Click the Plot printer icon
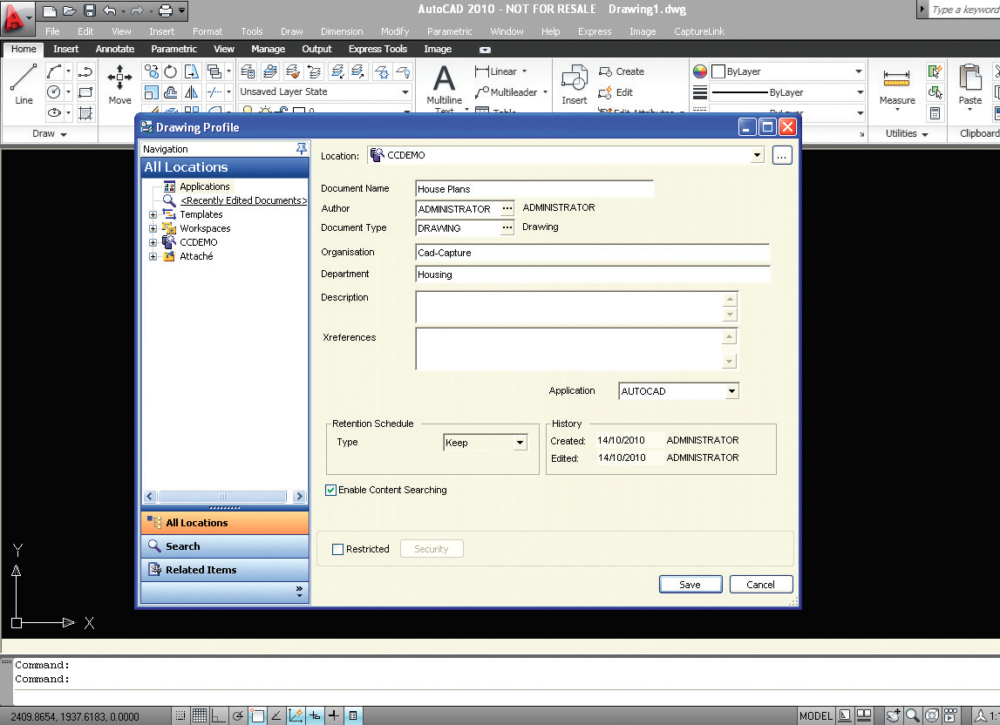The width and height of the screenshot is (1000, 725). [165, 10]
